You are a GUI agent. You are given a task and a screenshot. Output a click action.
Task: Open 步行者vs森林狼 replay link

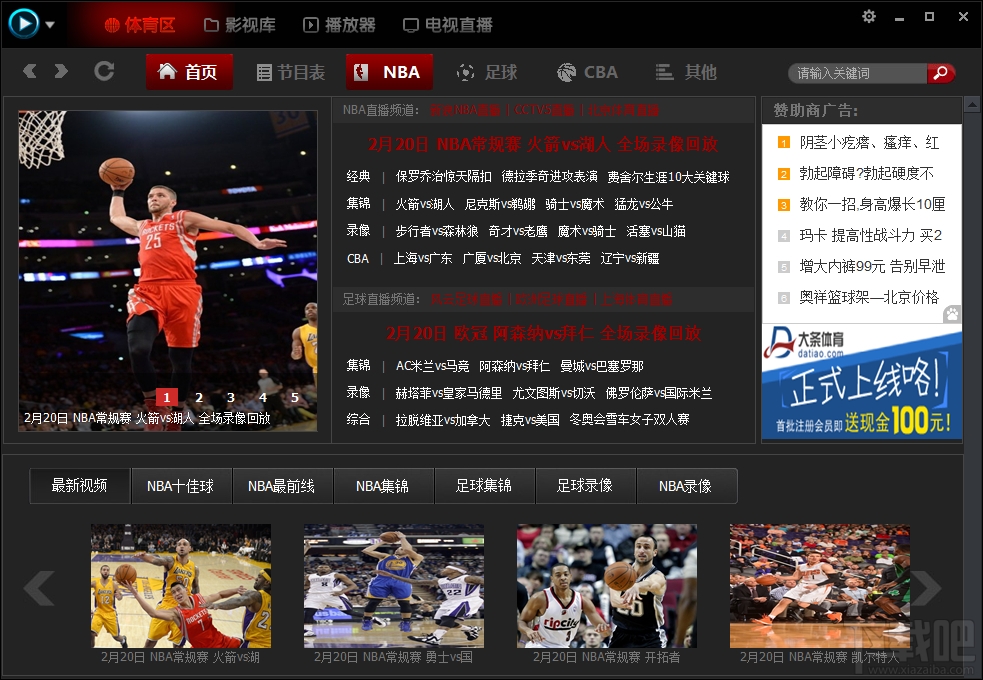coord(437,231)
